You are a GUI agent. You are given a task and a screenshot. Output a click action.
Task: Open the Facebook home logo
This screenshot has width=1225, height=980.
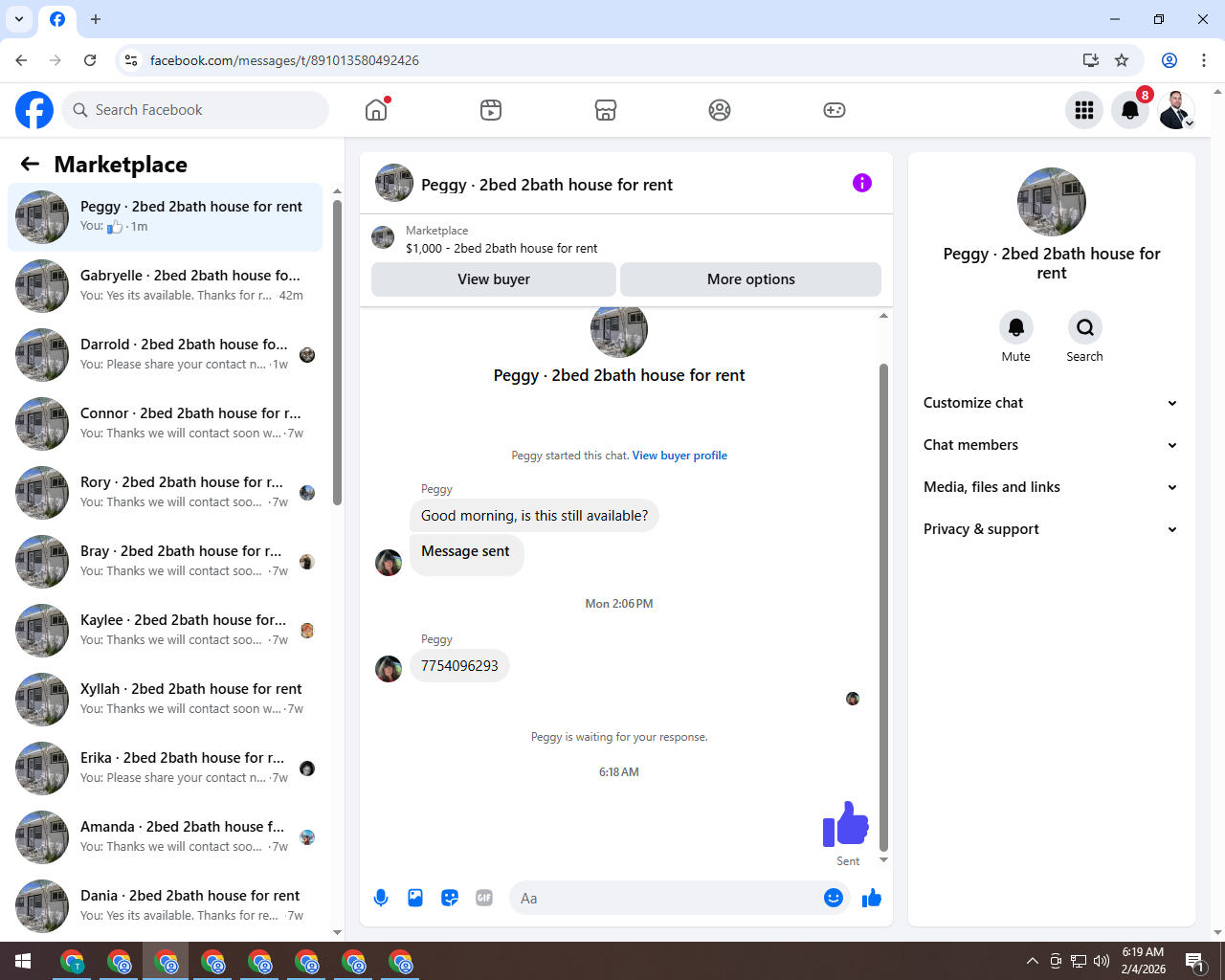(34, 110)
